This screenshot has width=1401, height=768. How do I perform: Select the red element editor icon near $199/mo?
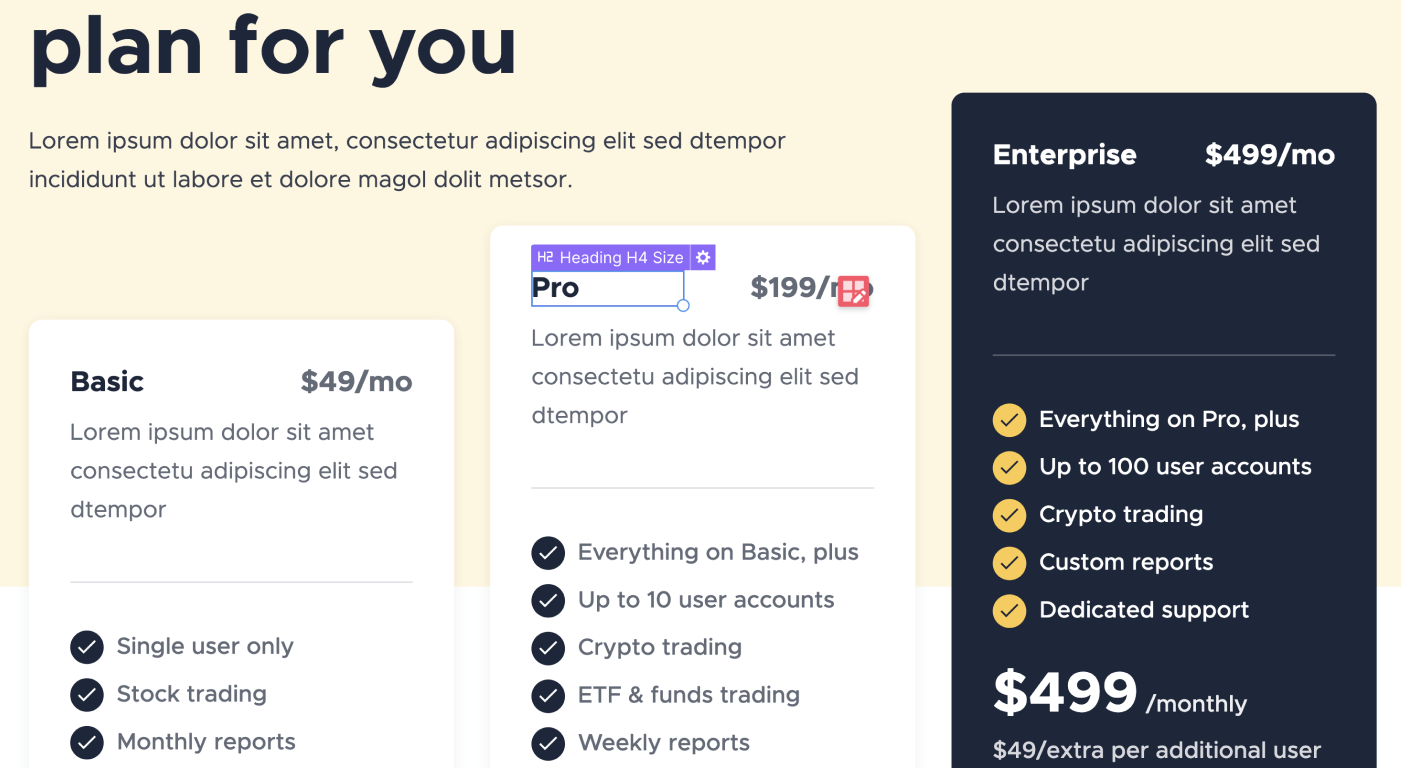click(853, 291)
